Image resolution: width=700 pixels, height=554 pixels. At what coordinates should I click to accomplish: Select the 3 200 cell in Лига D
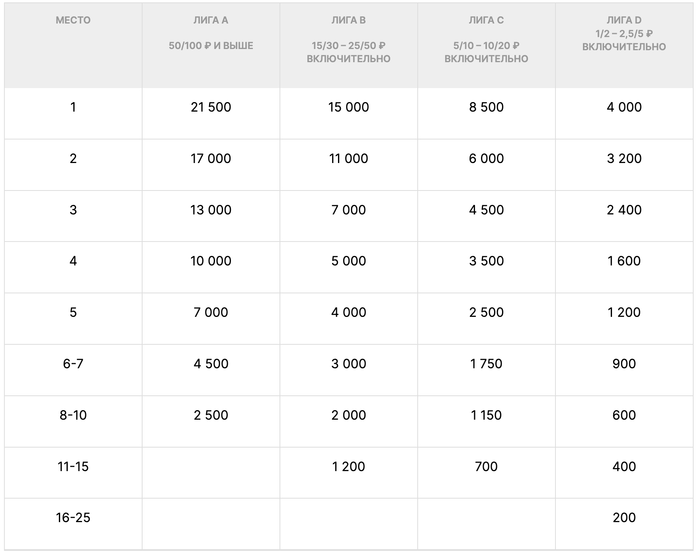click(x=624, y=158)
